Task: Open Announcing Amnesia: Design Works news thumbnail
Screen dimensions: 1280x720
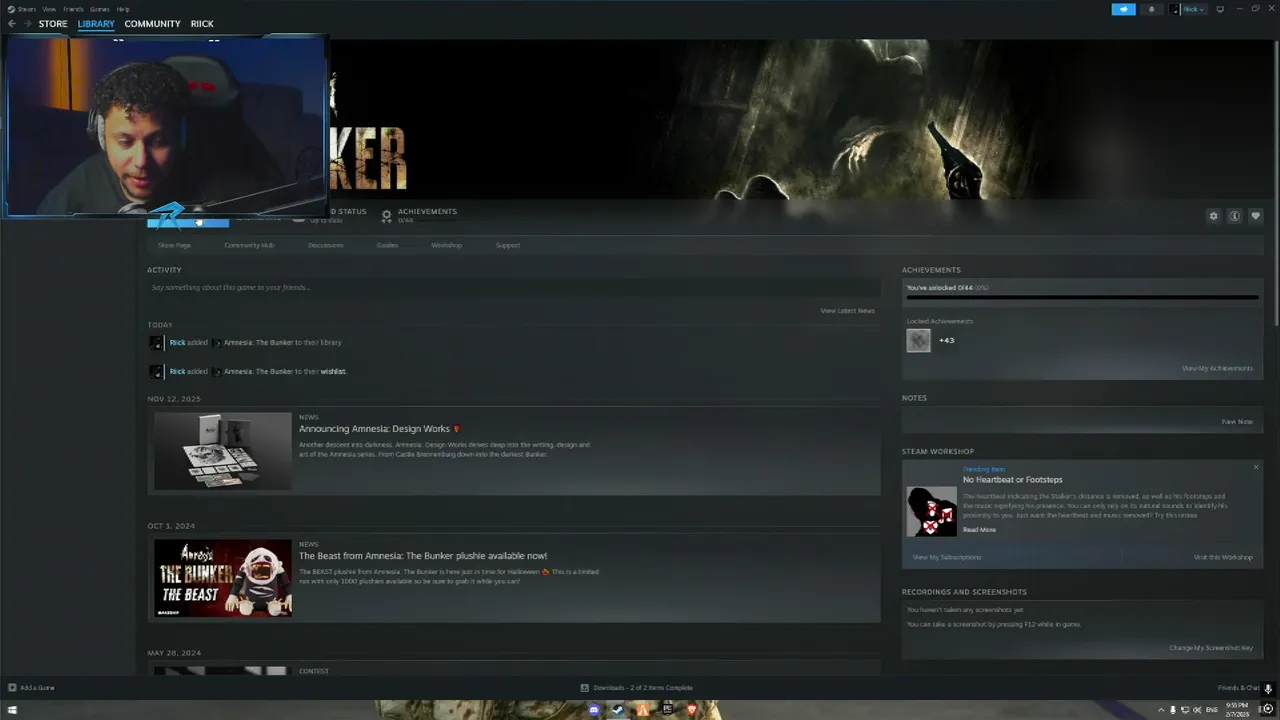Action: coord(223,451)
